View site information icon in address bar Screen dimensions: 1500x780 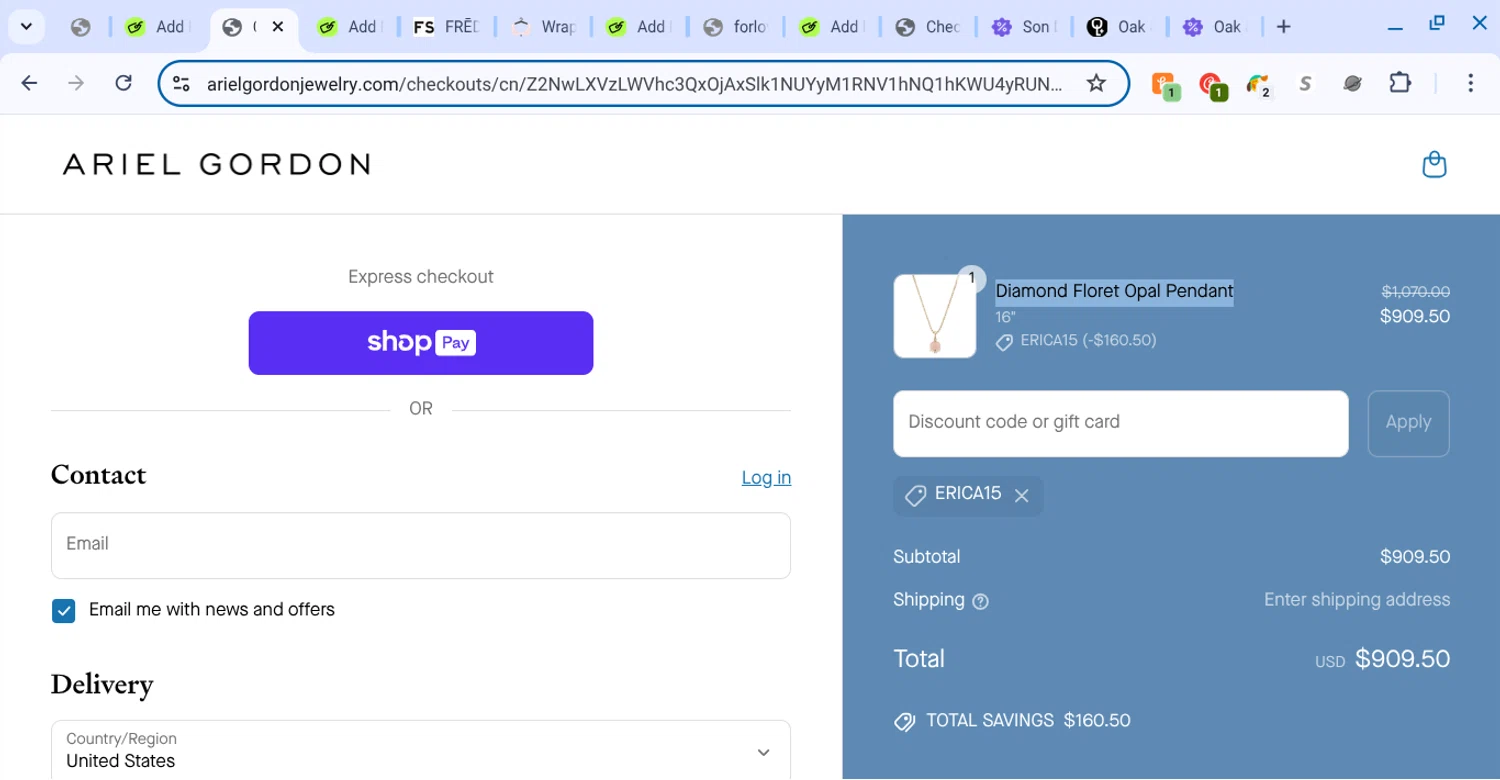[181, 84]
